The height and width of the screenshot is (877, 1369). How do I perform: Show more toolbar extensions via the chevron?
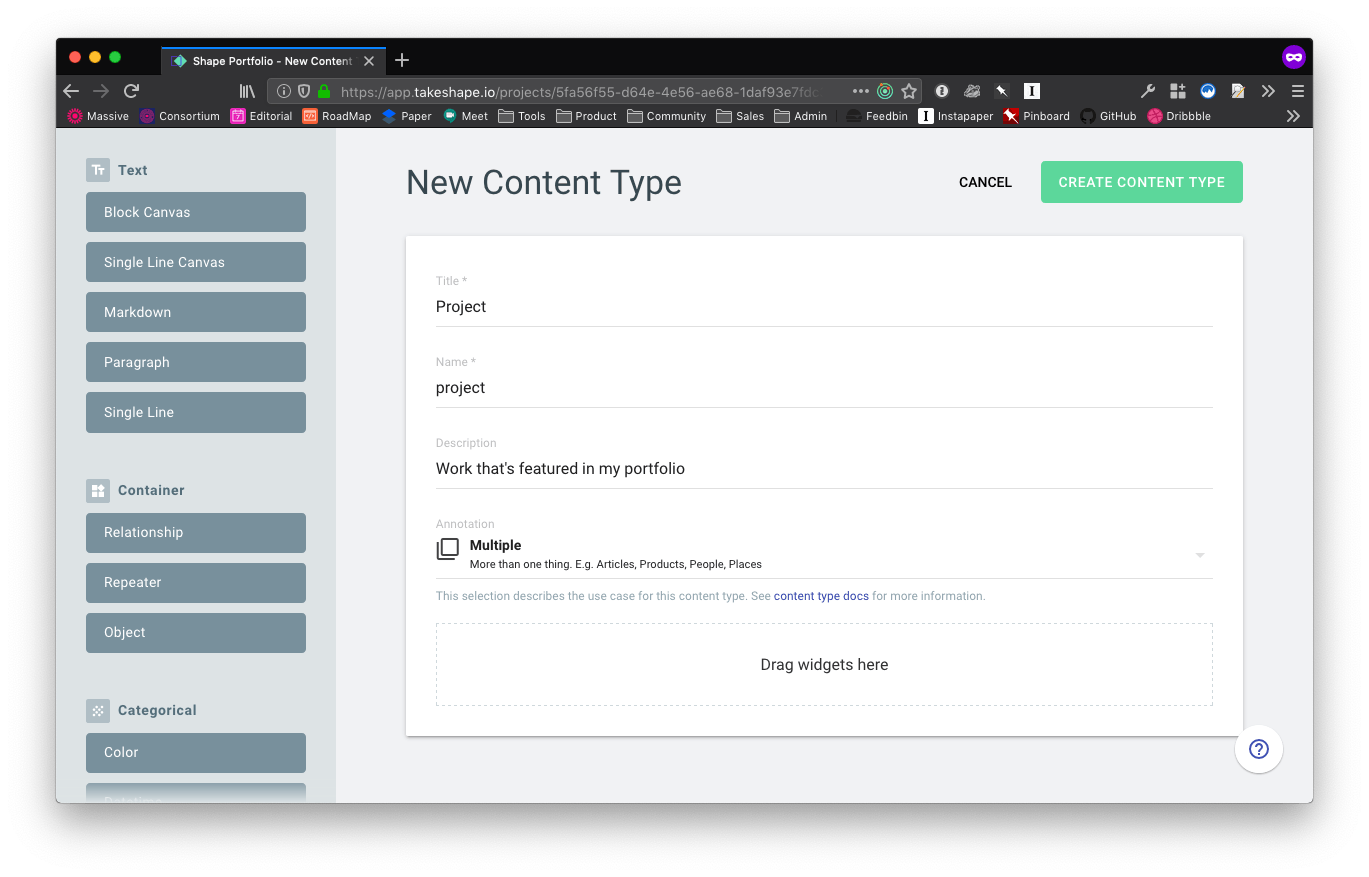pyautogui.click(x=1268, y=91)
